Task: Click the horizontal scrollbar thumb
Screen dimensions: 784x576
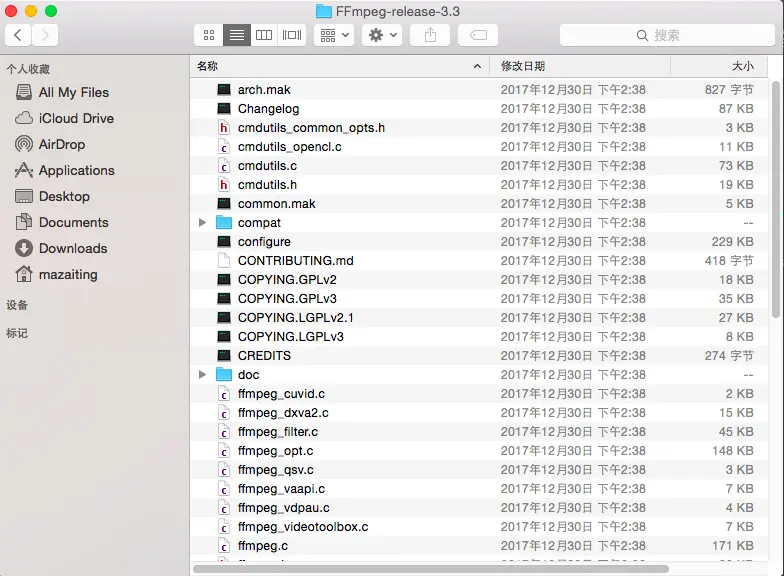Action: [431, 569]
